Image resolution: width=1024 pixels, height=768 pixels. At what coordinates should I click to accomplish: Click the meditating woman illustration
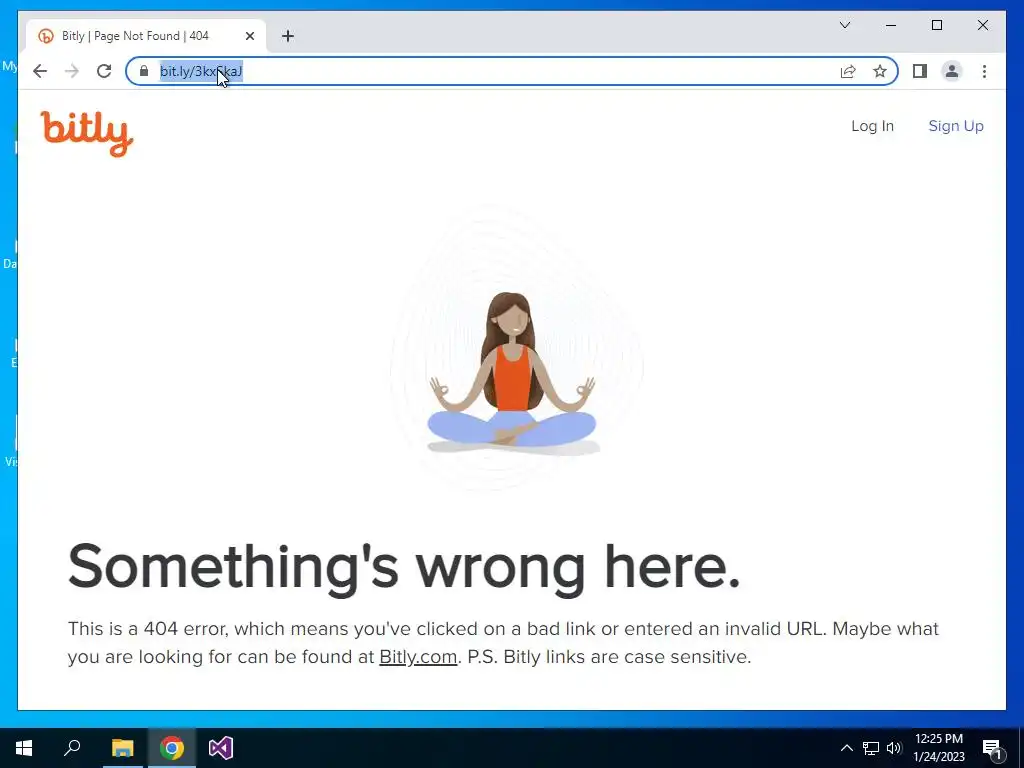point(513,373)
